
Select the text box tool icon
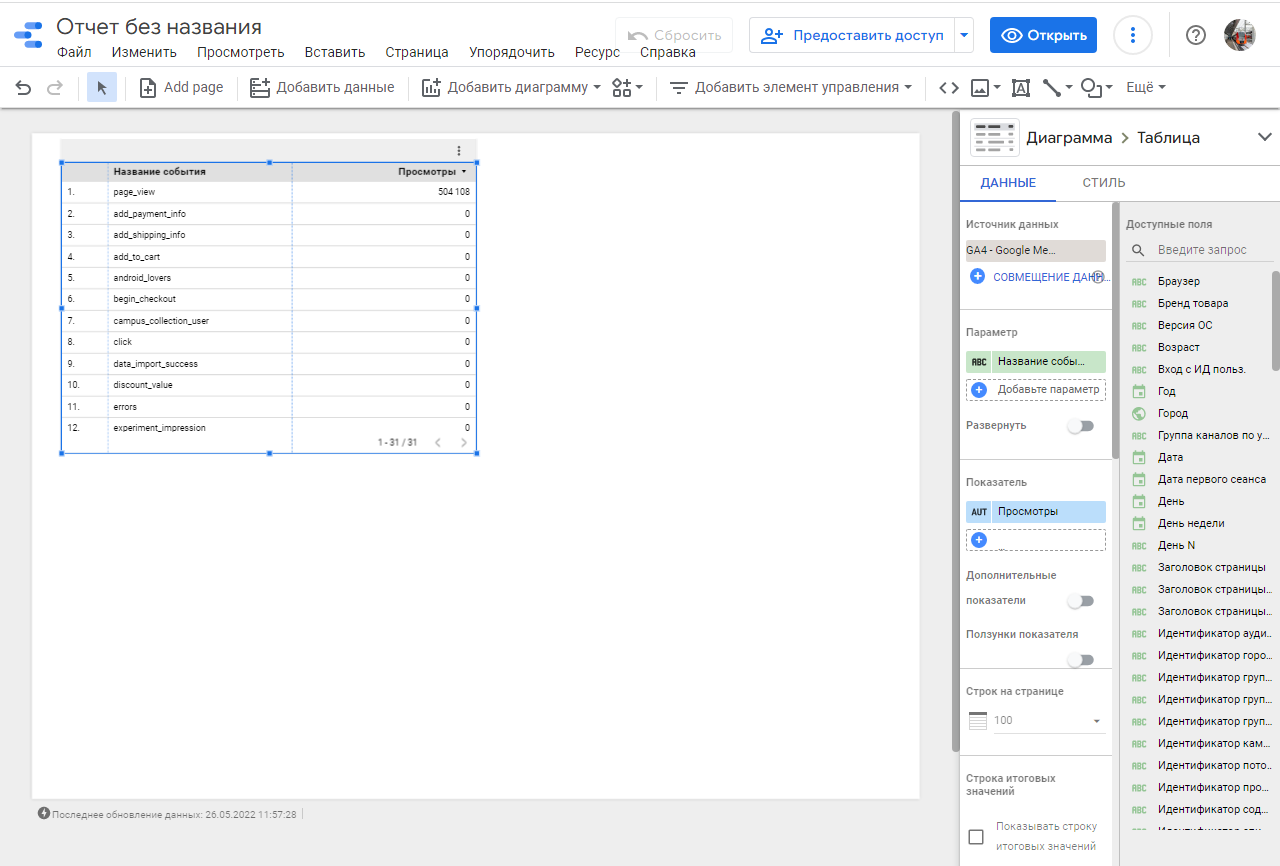[1020, 88]
